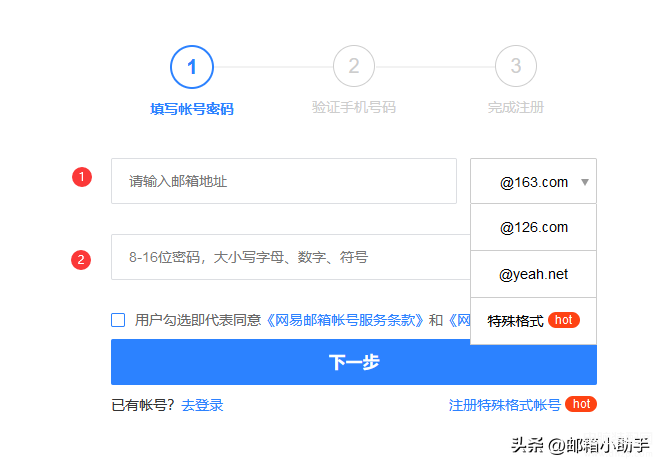Open the 《网易邮箱帐号服务条款》 link
Viewport: 663px width, 467px height.
345,320
